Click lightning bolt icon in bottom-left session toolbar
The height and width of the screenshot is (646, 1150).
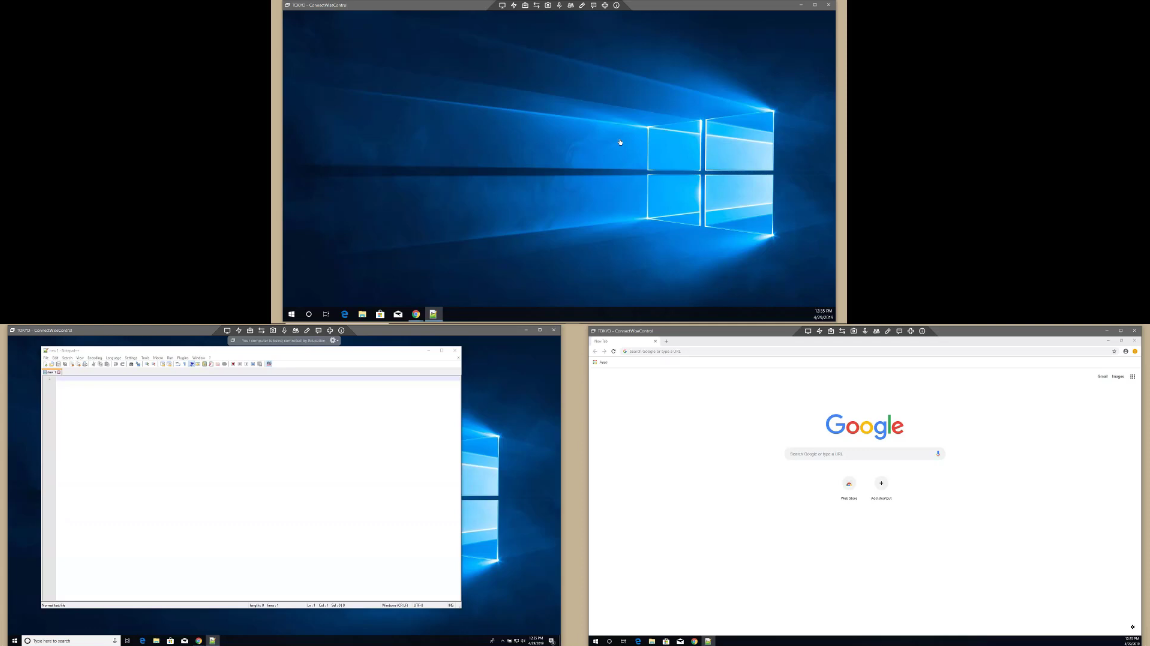pyautogui.click(x=238, y=331)
